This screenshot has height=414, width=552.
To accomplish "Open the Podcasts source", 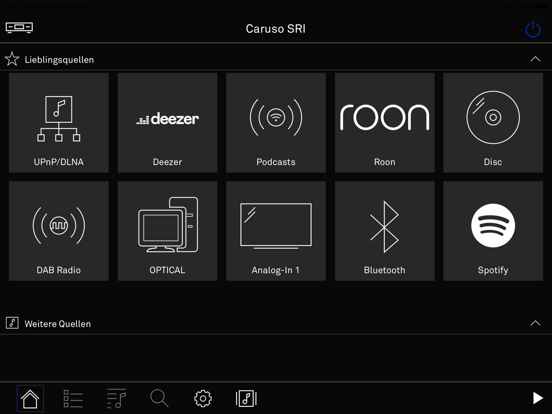I will (x=276, y=123).
